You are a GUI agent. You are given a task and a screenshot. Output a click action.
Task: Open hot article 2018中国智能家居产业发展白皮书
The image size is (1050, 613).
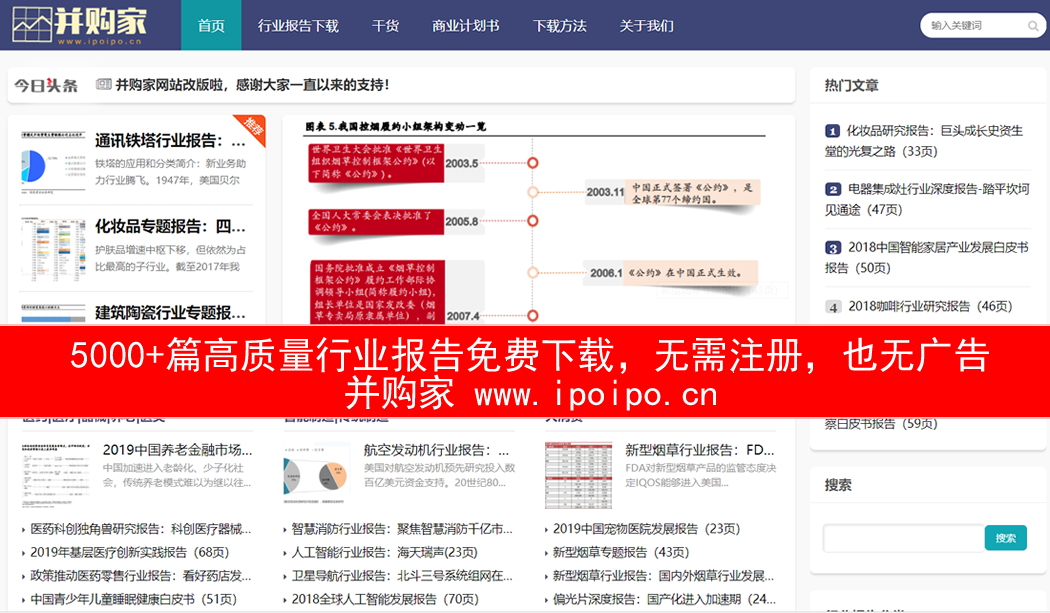927,257
